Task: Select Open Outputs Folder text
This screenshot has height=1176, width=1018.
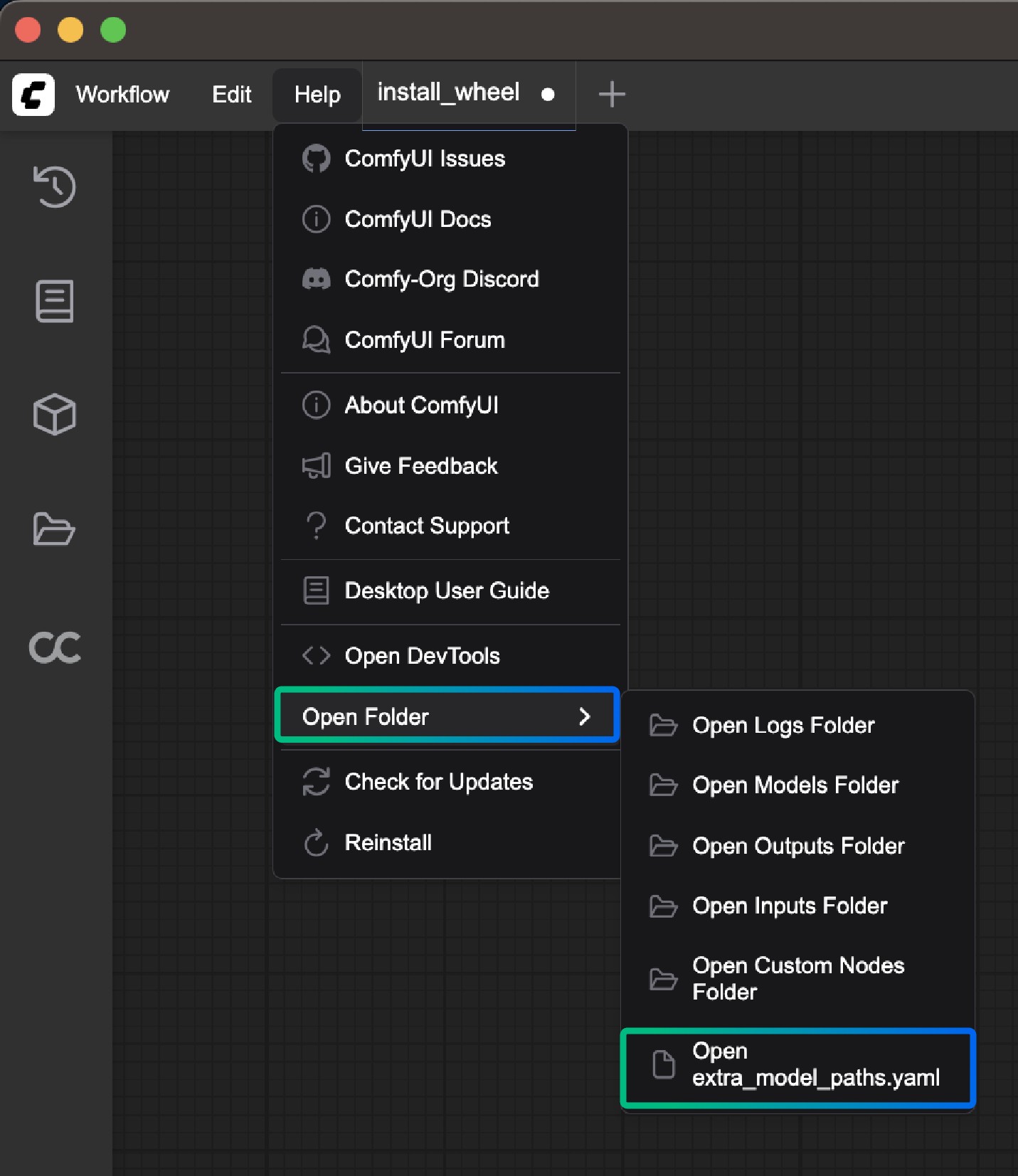Action: (798, 846)
